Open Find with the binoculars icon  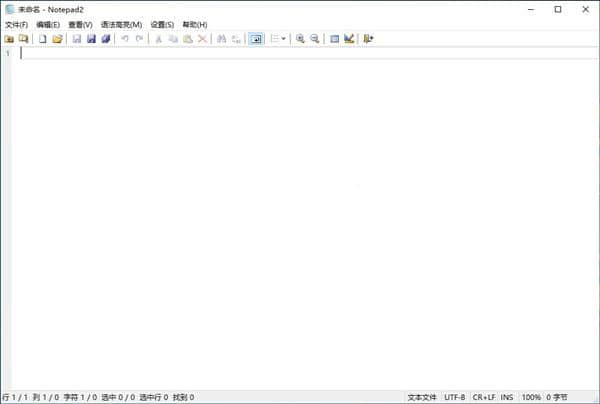(x=222, y=39)
